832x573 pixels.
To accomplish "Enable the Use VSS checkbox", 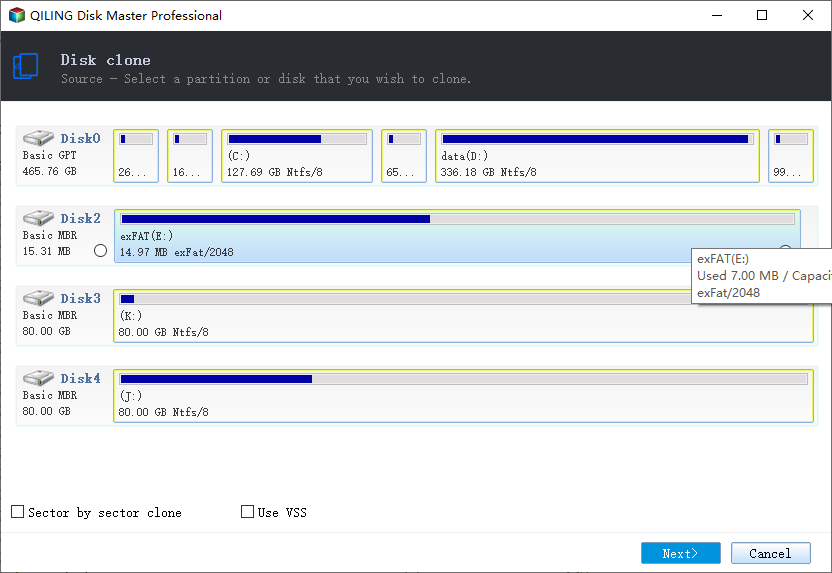I will click(x=247, y=511).
